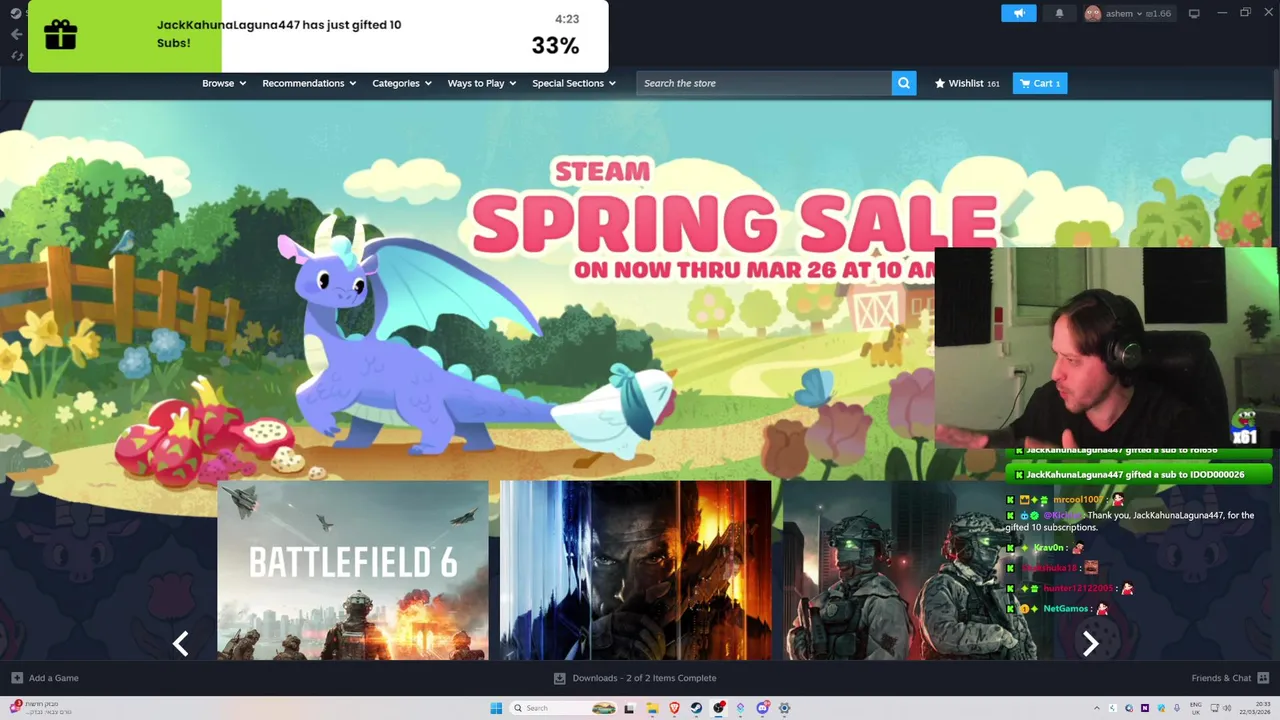Viewport: 1280px width, 720px height.
Task: Open the middle featured game with man's face
Action: click(636, 570)
